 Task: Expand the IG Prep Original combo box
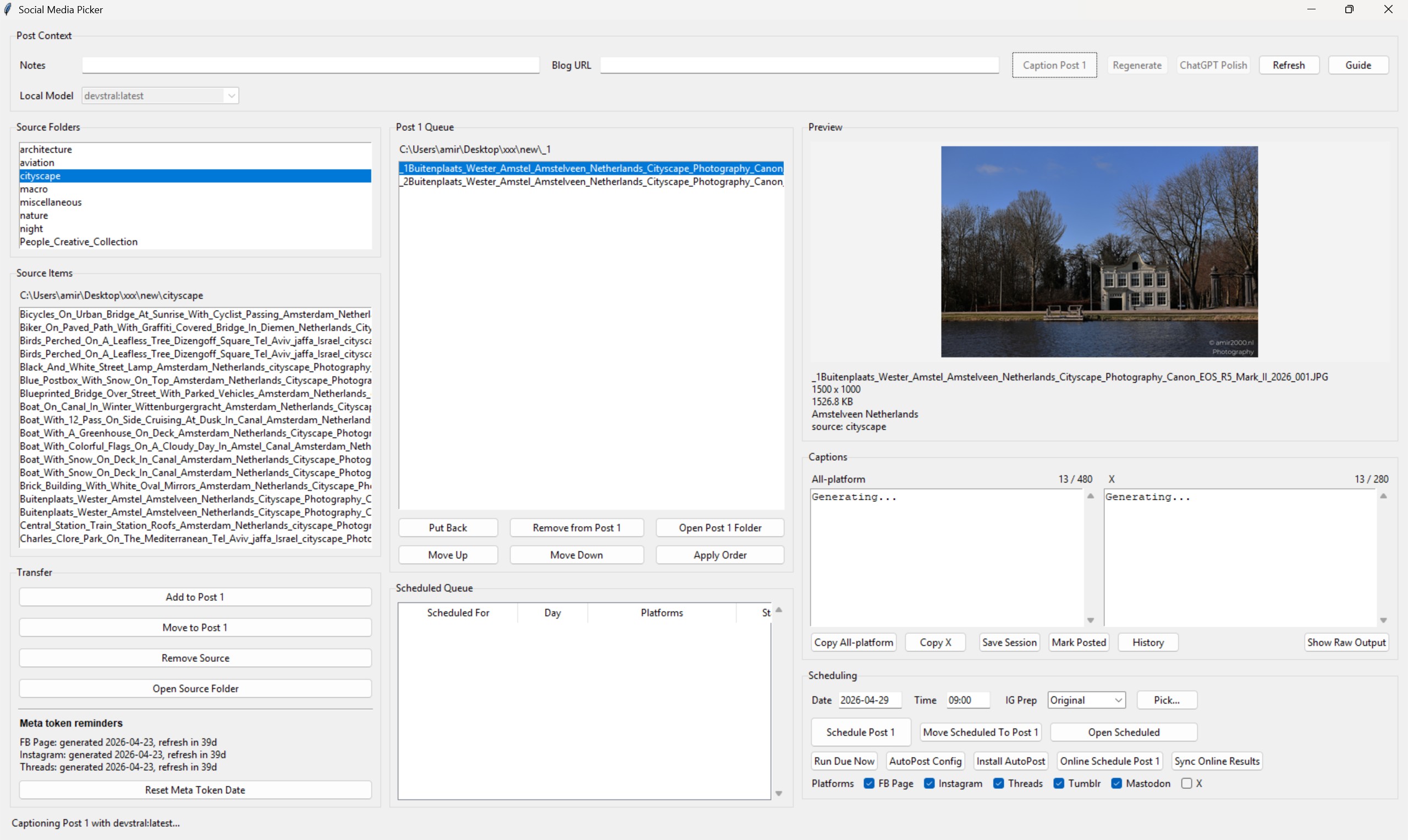(x=1118, y=700)
